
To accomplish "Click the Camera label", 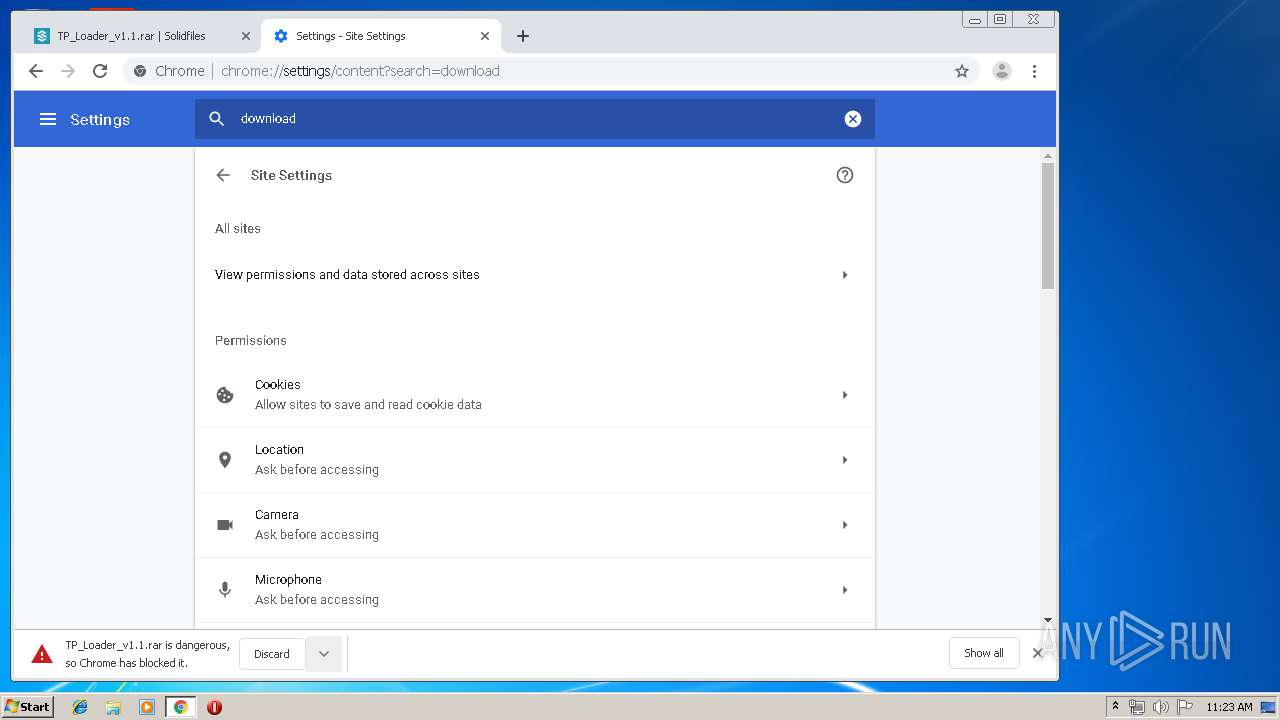I will (x=277, y=515).
